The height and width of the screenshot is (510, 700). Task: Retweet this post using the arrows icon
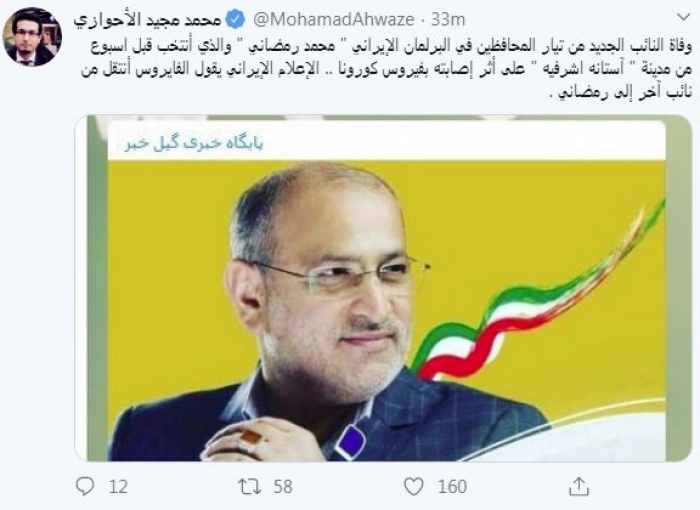coord(250,486)
